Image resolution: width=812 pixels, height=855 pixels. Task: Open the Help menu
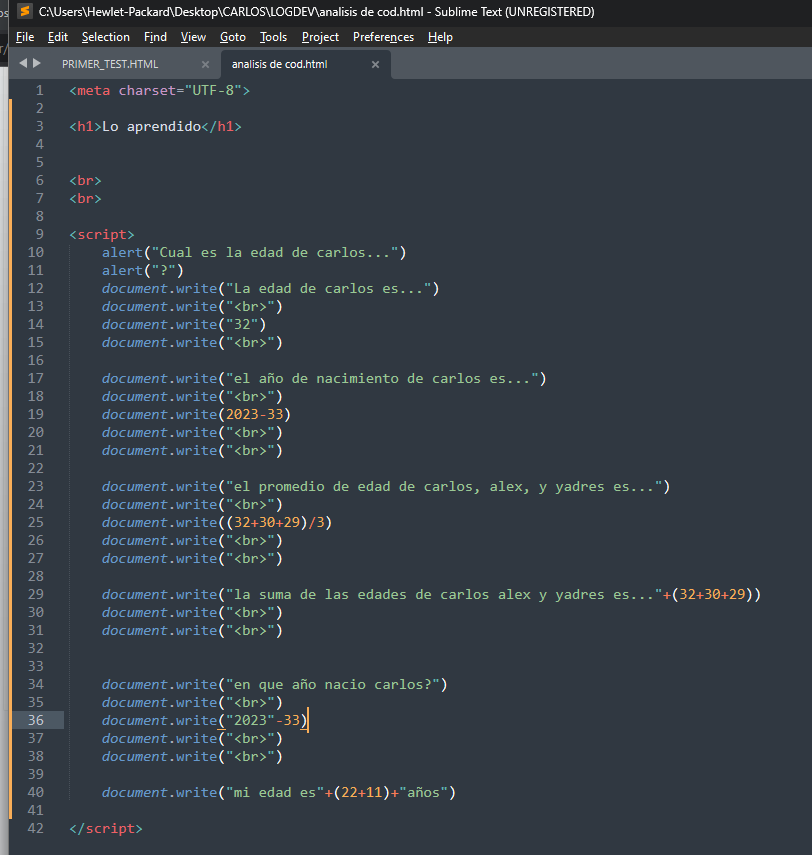440,37
